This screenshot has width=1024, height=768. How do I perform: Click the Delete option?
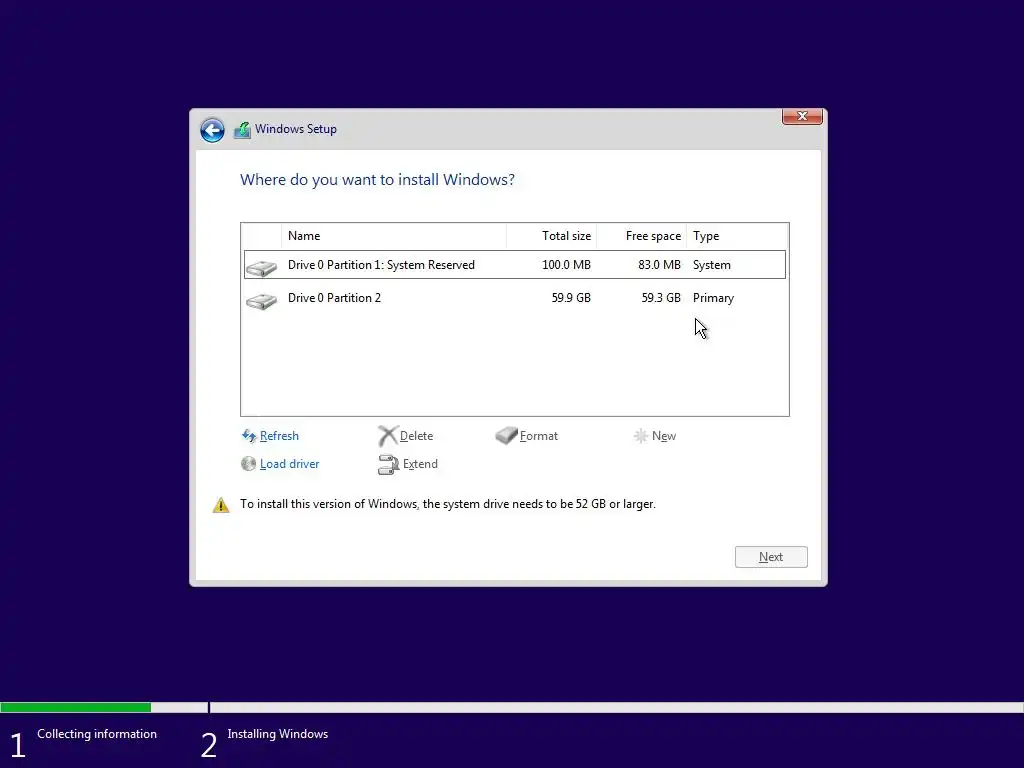click(x=416, y=436)
